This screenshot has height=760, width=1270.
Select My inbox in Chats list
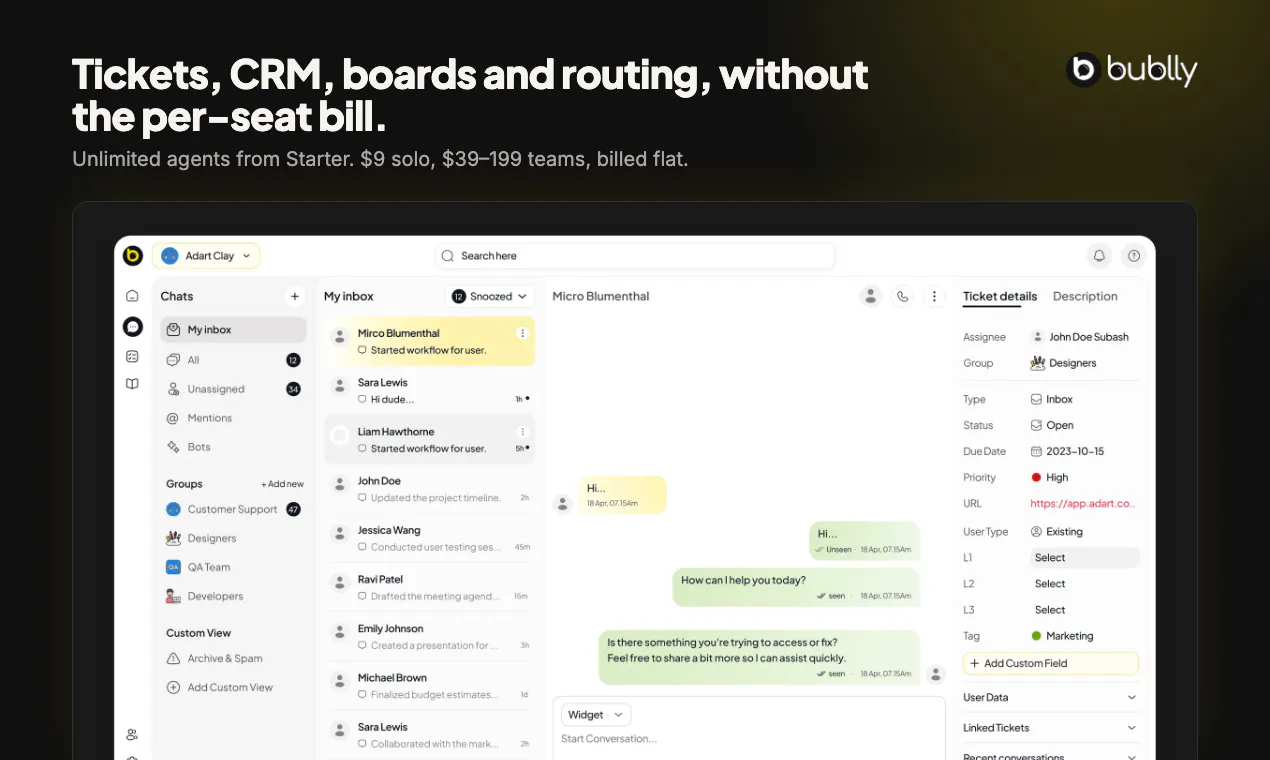(233, 330)
